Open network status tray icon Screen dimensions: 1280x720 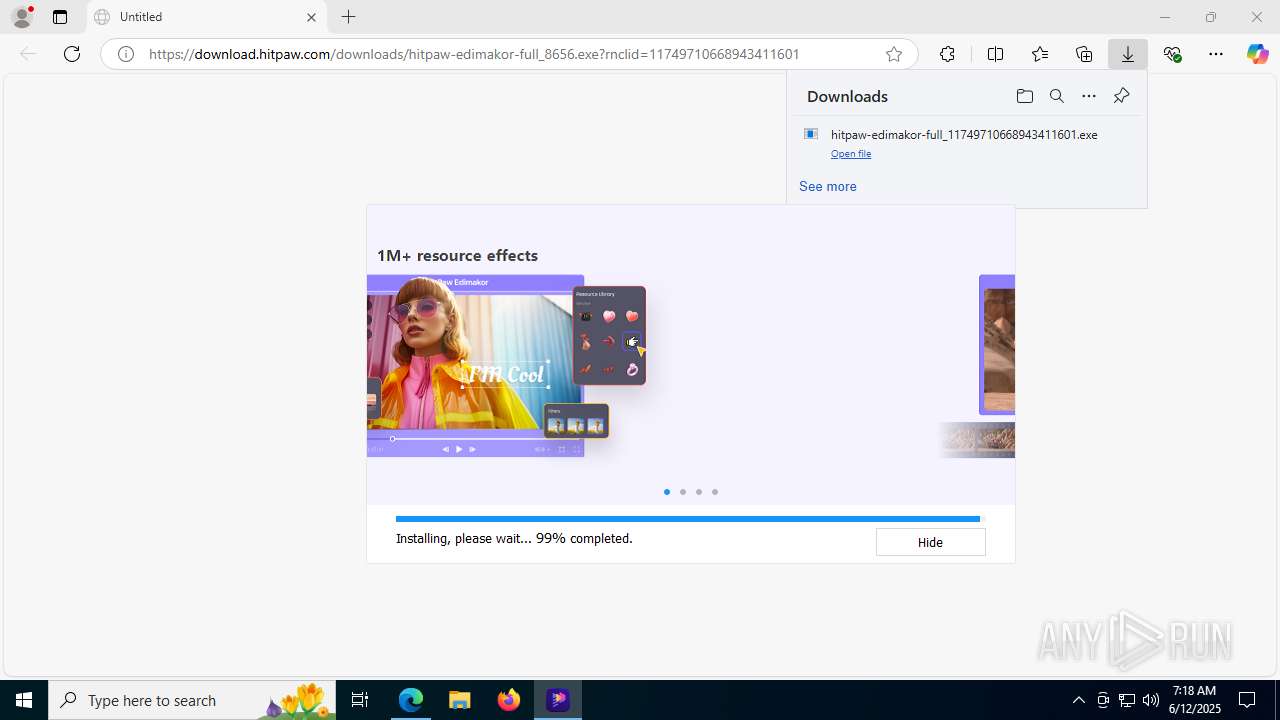1127,700
